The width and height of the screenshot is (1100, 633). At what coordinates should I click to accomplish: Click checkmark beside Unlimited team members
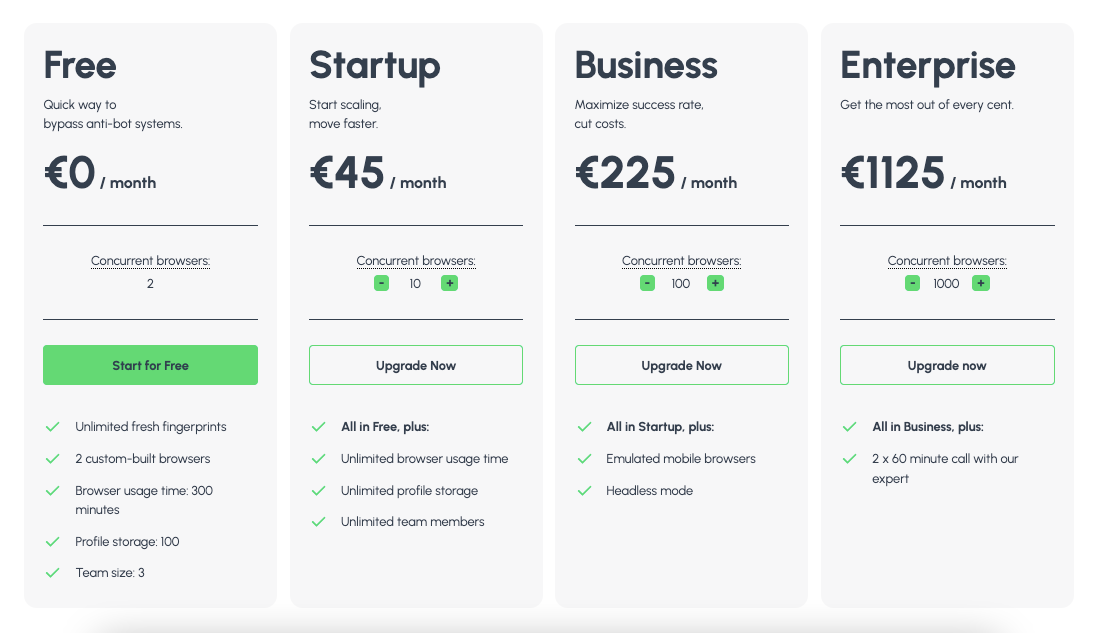pyautogui.click(x=319, y=522)
